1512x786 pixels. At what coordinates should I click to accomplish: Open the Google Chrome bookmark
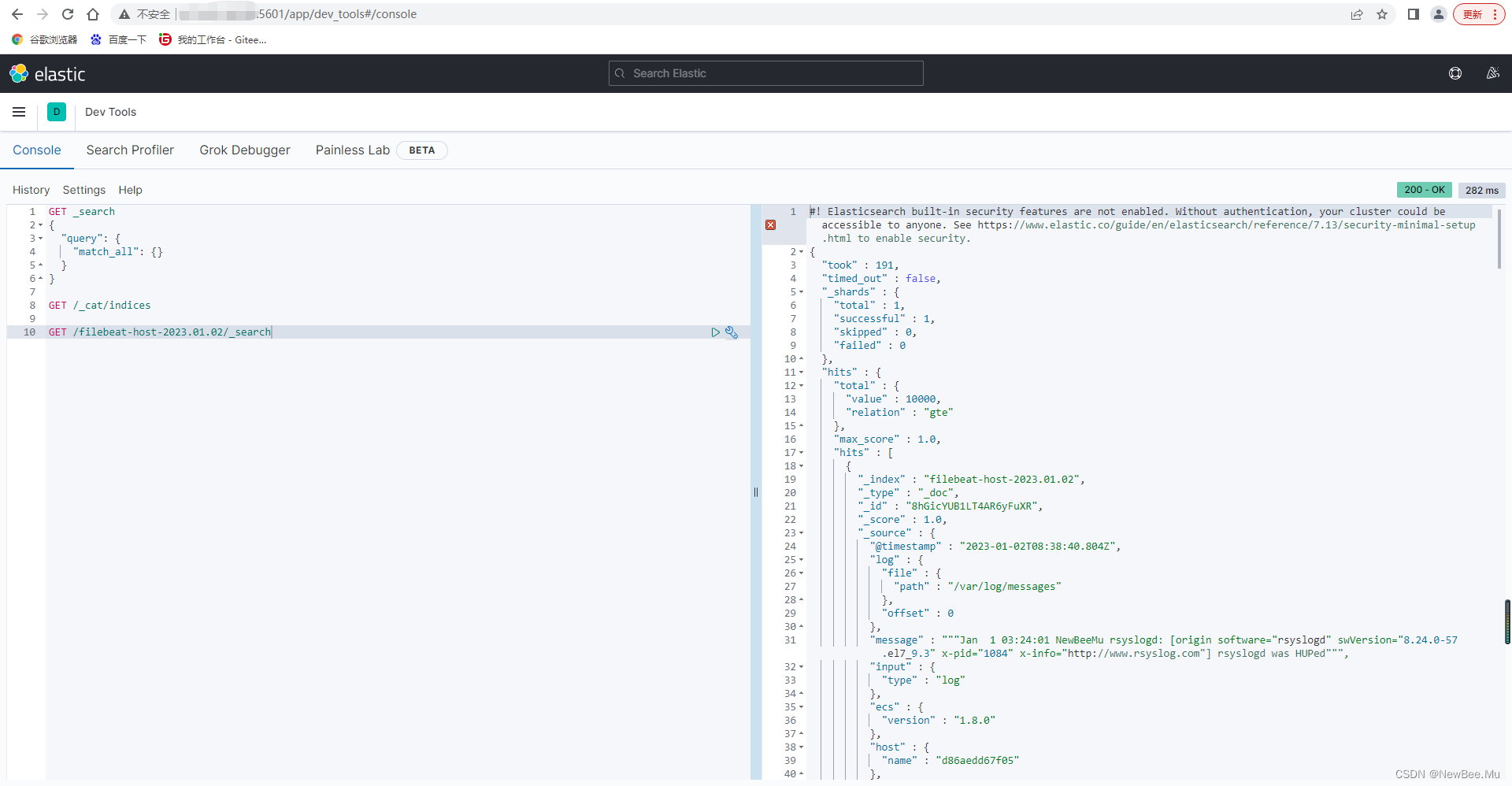pos(45,39)
